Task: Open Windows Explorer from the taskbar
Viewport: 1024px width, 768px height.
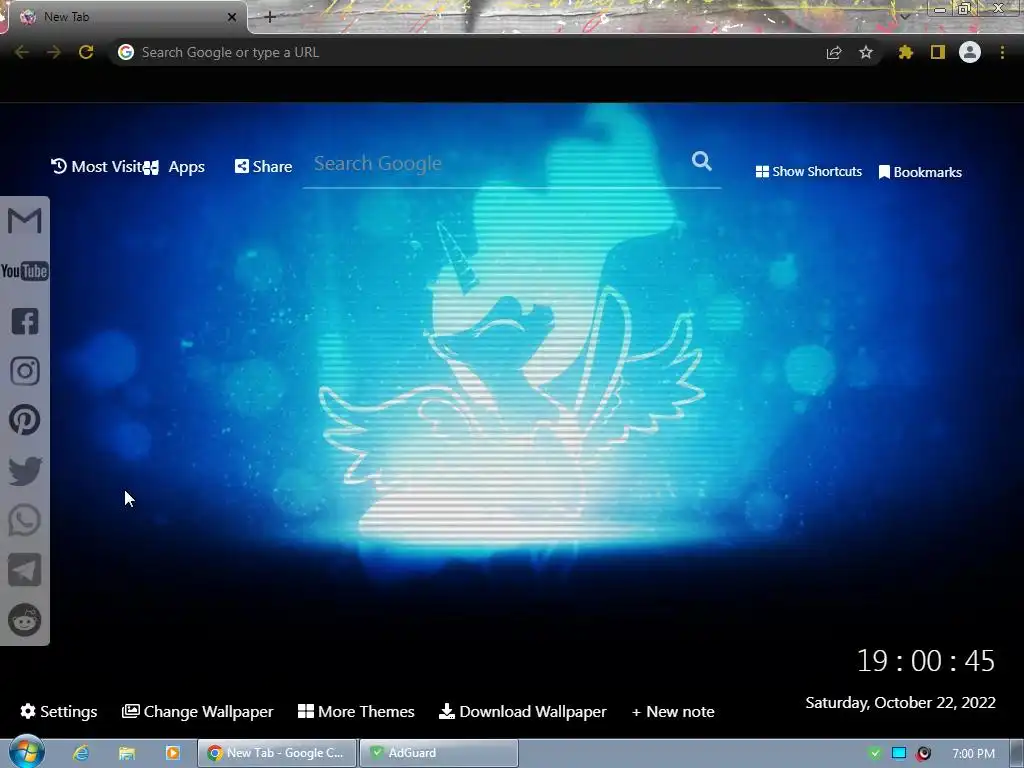Action: (127, 753)
